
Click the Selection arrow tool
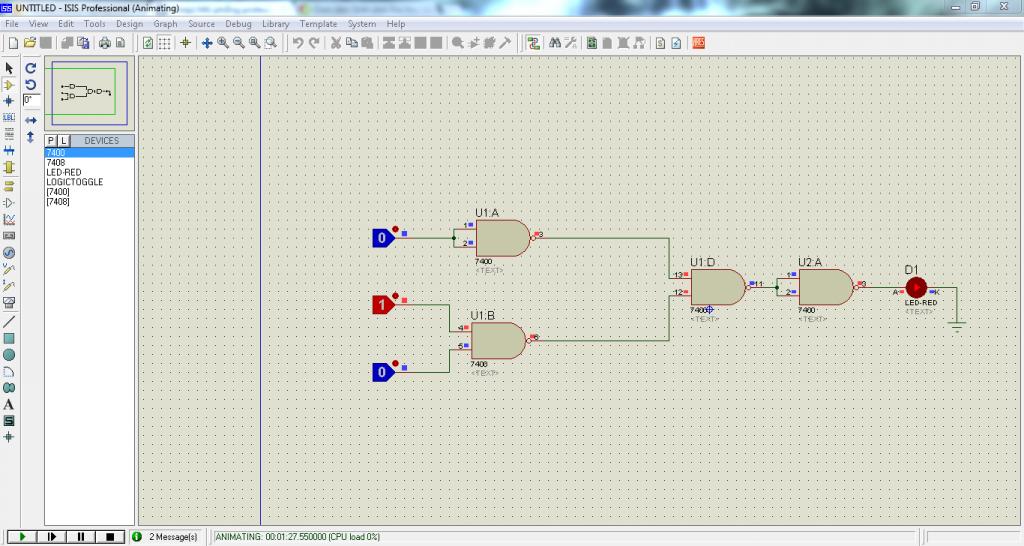click(x=9, y=68)
